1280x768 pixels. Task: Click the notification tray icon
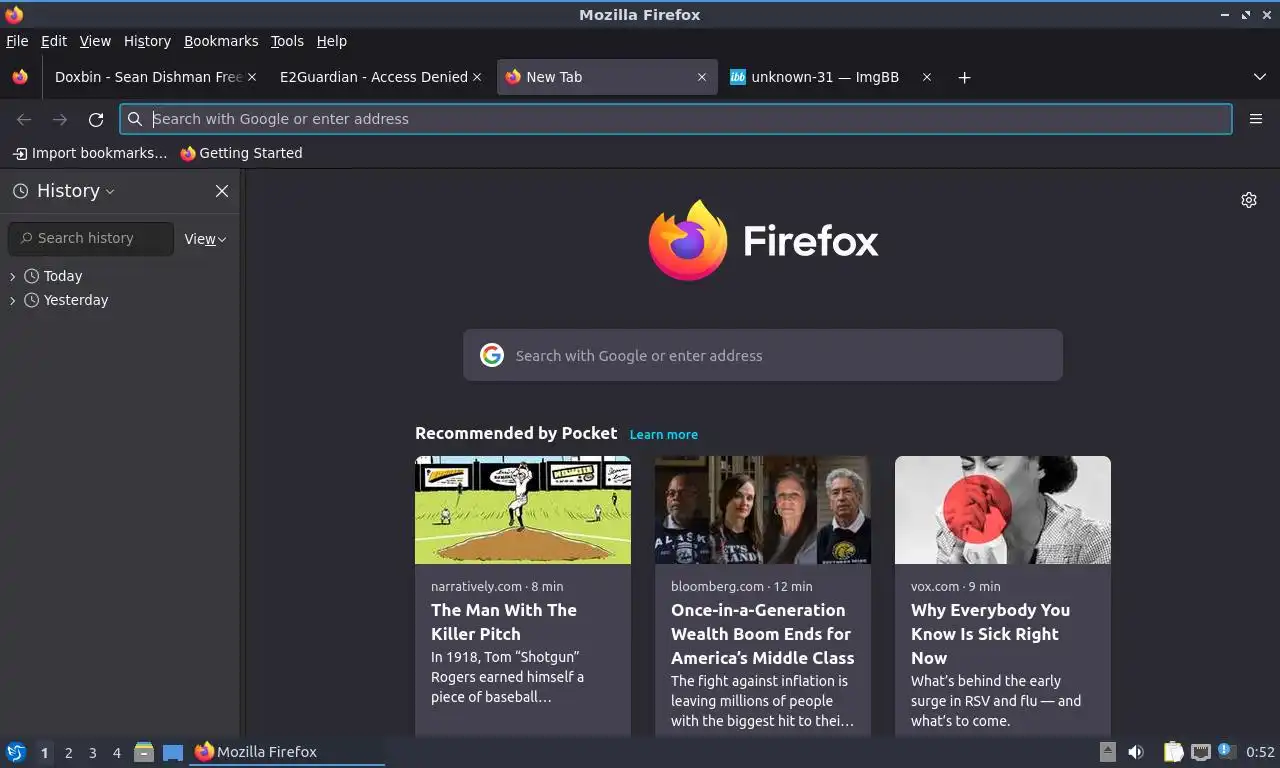pyautogui.click(x=1225, y=751)
